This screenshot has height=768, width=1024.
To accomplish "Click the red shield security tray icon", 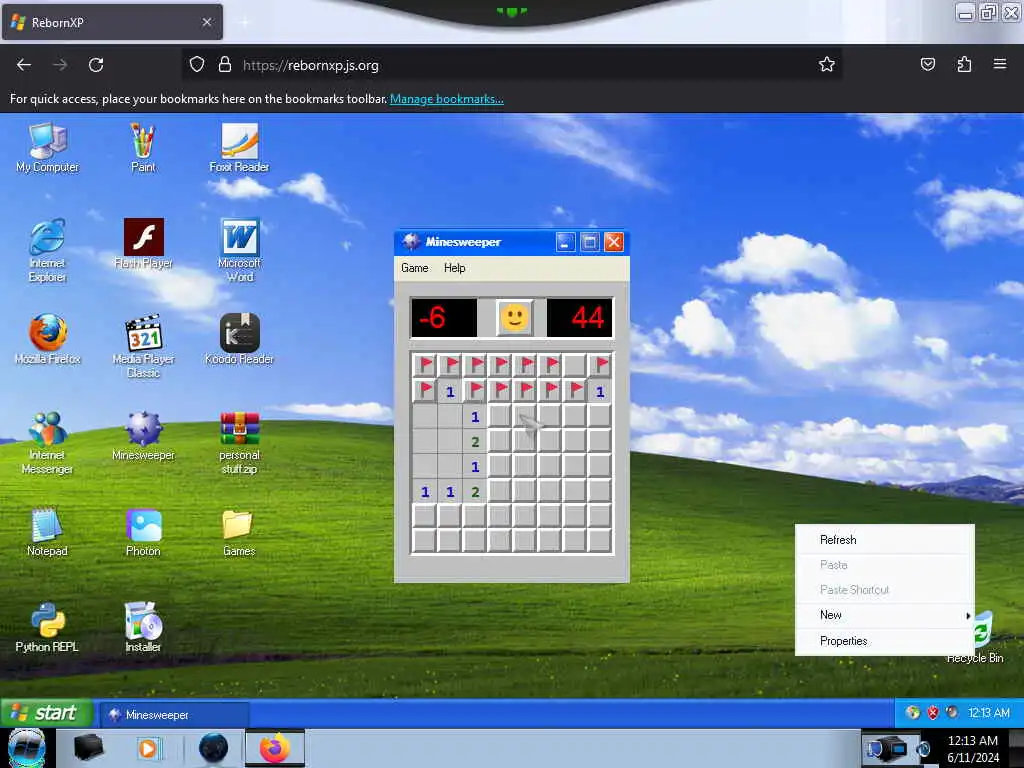I will [933, 712].
